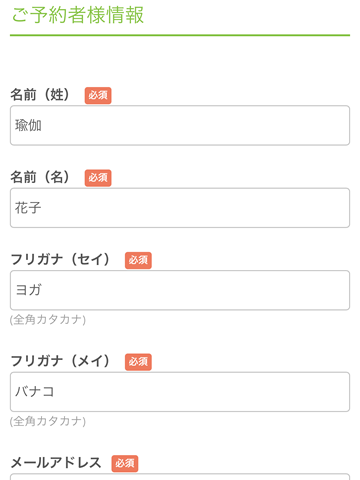This screenshot has width=360, height=480.
Task: Click the メールアドレス input at bottom edge
Action: [x=180, y=477]
